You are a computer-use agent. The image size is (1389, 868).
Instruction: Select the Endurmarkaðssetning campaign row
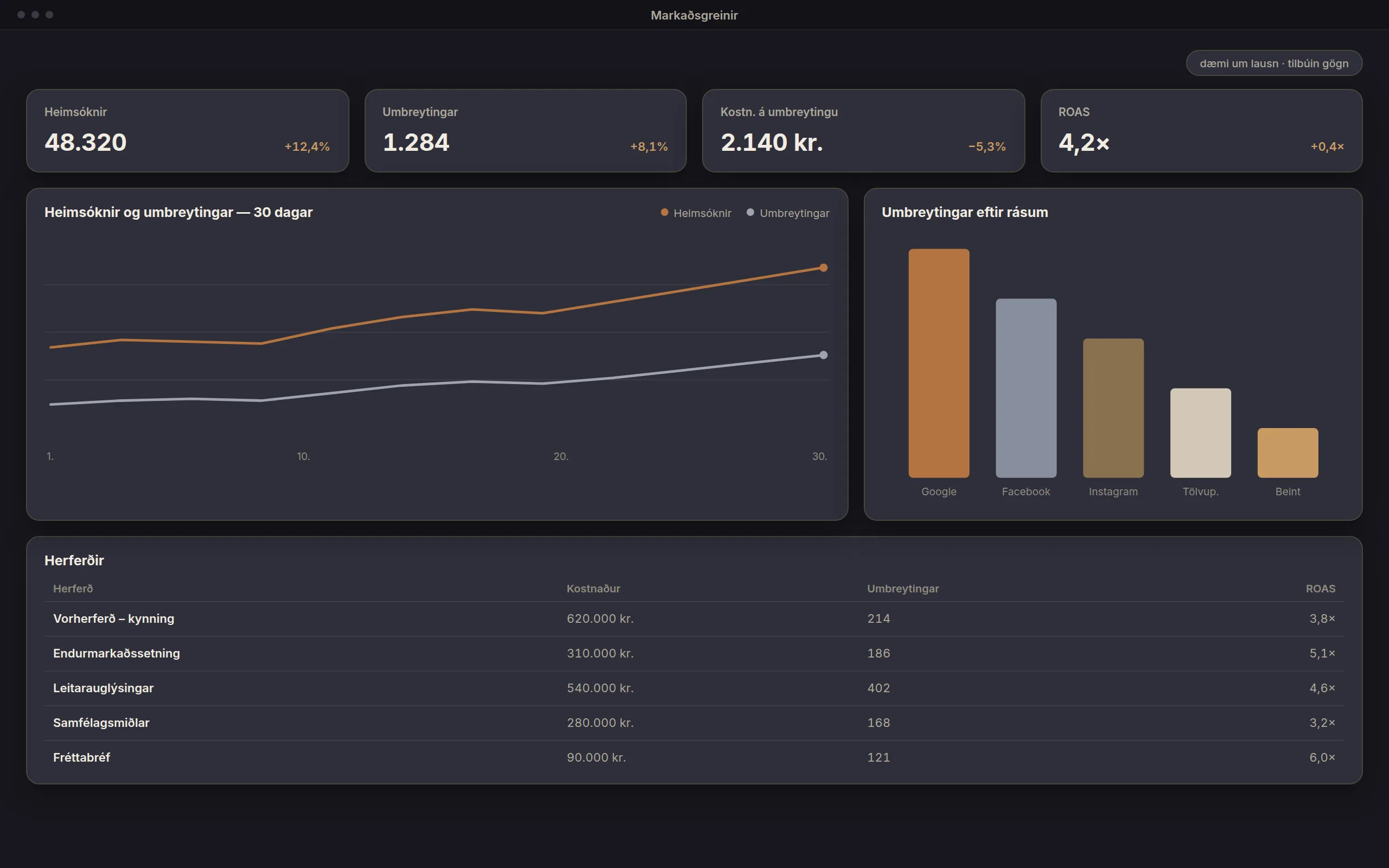tap(694, 653)
